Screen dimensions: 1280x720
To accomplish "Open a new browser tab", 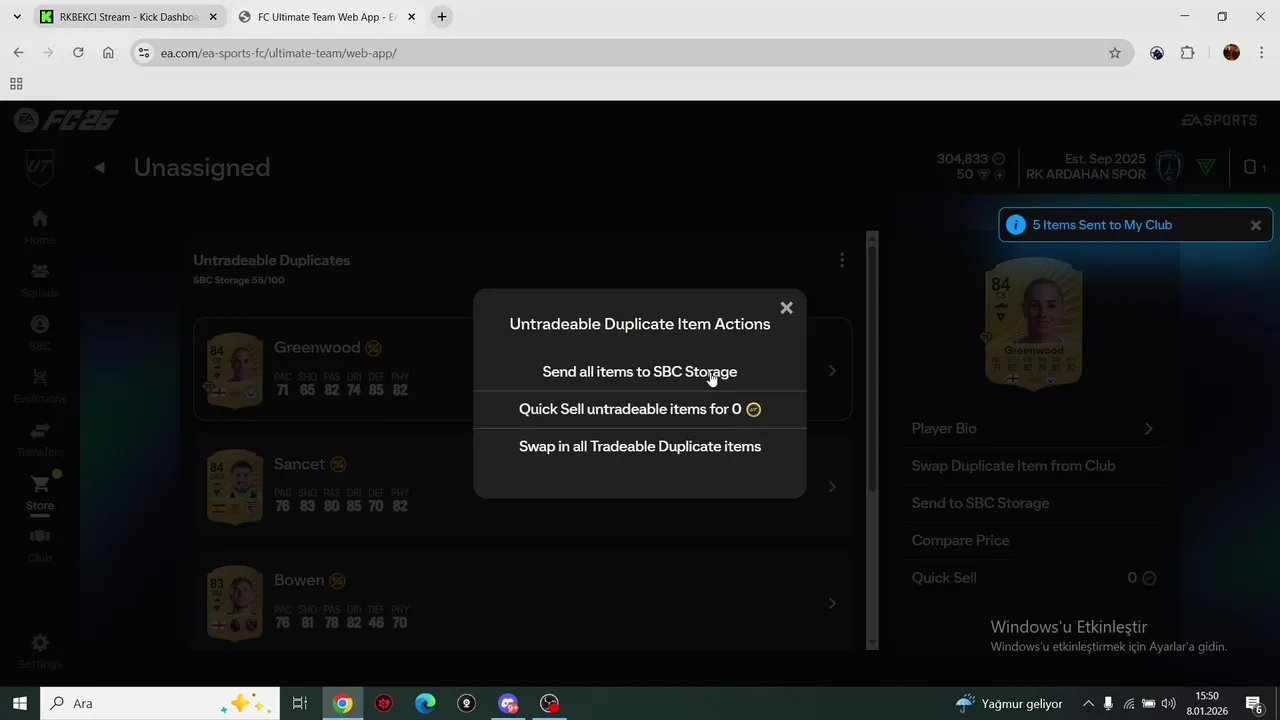I will (442, 17).
